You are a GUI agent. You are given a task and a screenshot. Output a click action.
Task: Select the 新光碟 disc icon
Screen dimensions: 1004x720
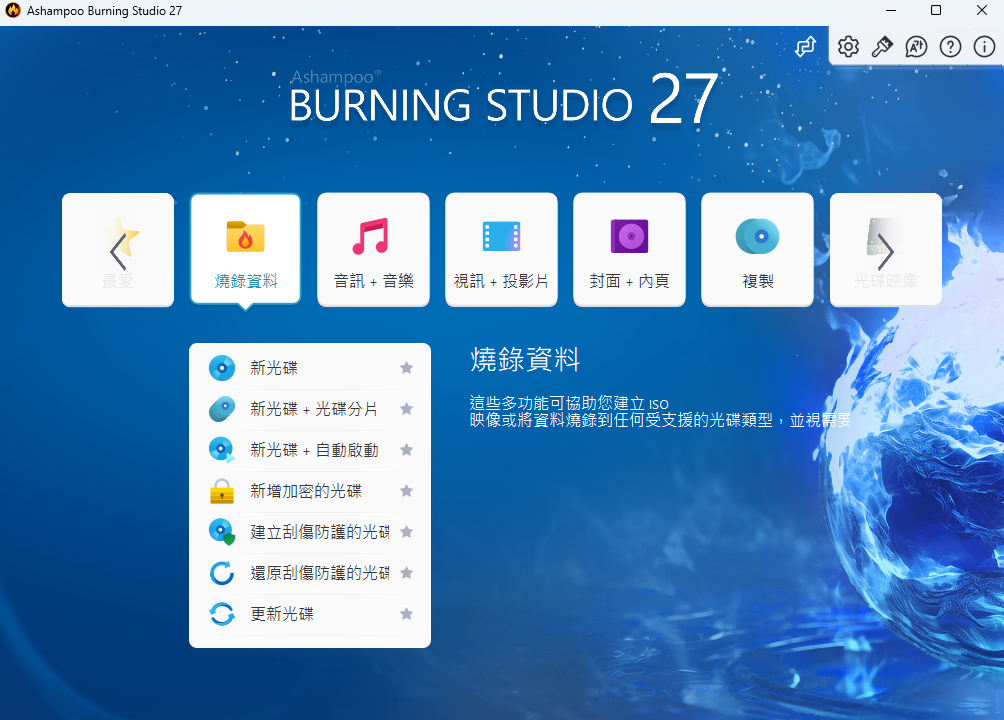[x=221, y=367]
